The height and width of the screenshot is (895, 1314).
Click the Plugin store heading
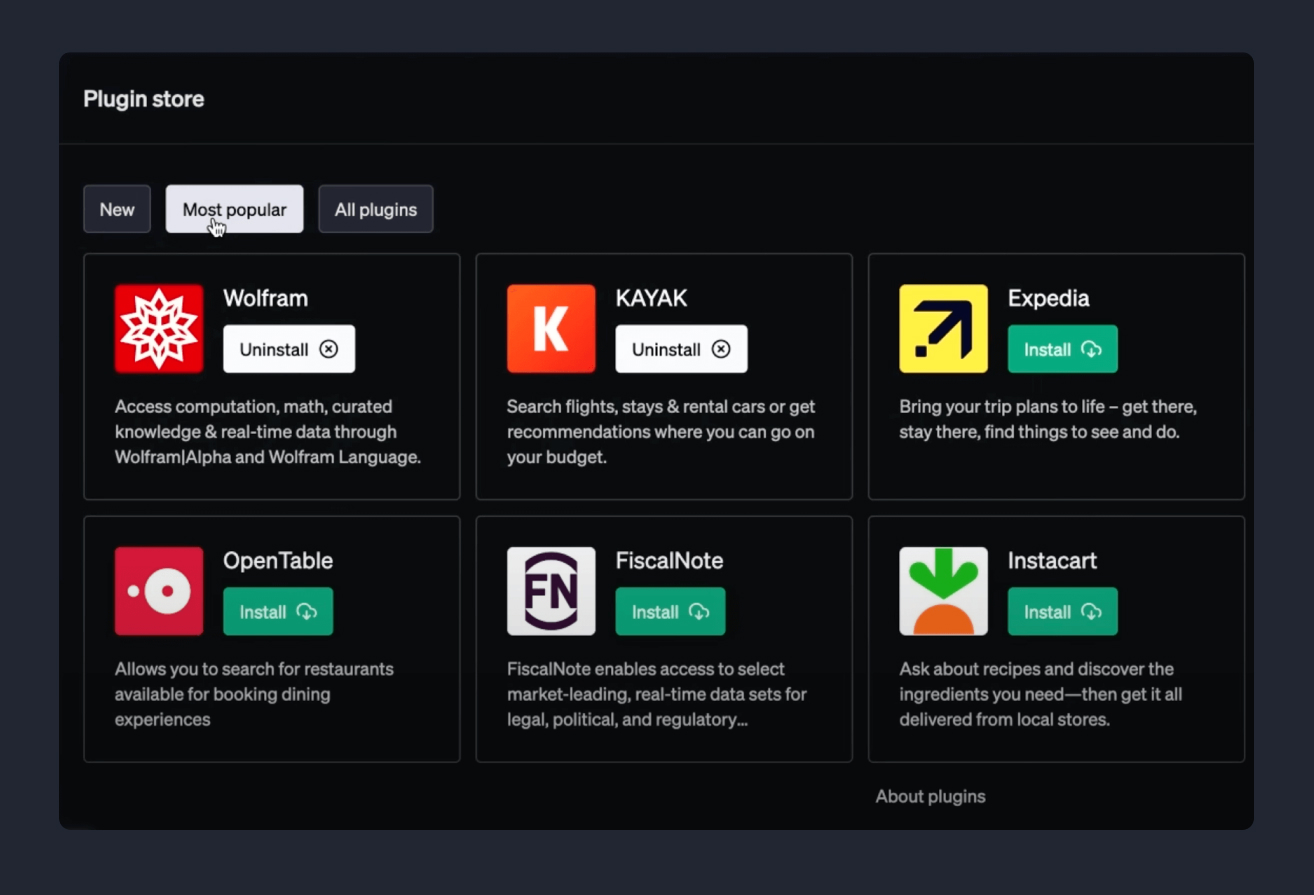[x=144, y=99]
